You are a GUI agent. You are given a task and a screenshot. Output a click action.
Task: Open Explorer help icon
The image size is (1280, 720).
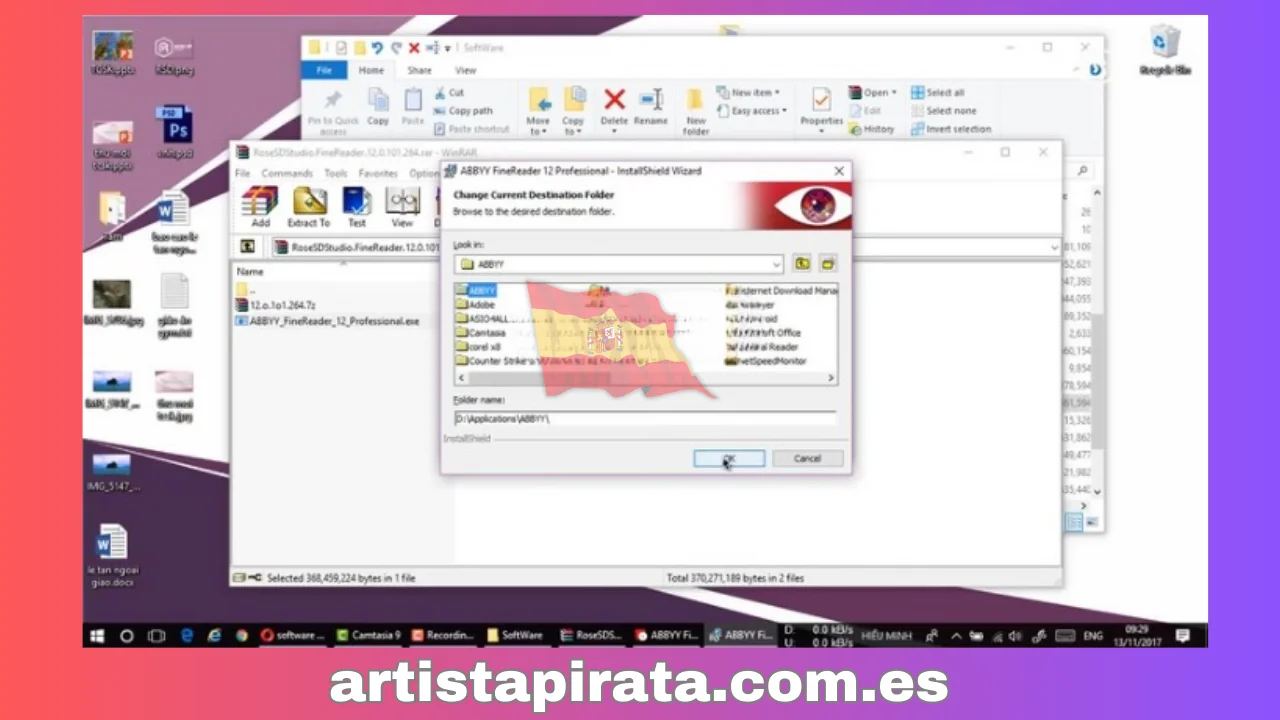[1095, 70]
